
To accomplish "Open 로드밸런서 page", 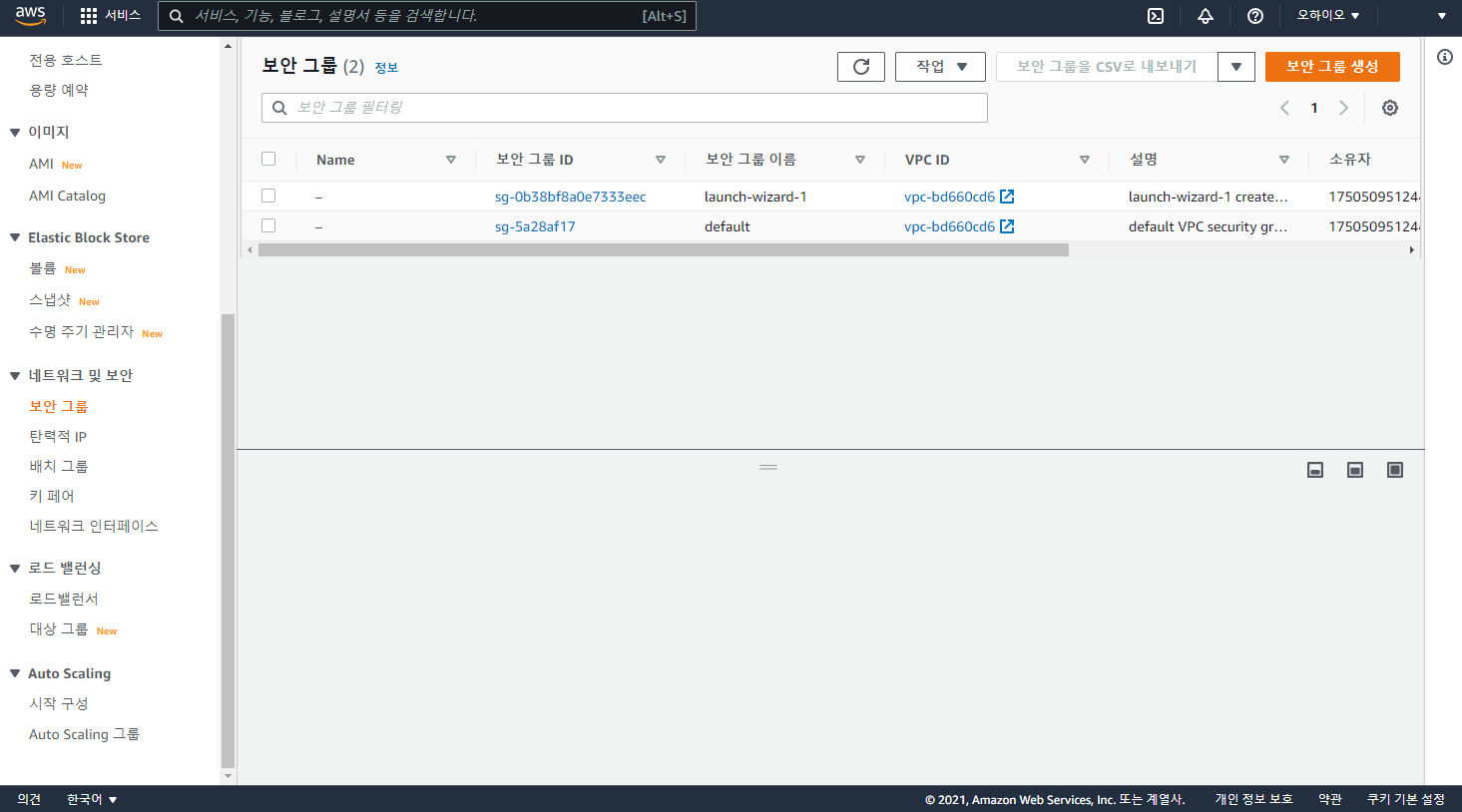I will tap(64, 599).
